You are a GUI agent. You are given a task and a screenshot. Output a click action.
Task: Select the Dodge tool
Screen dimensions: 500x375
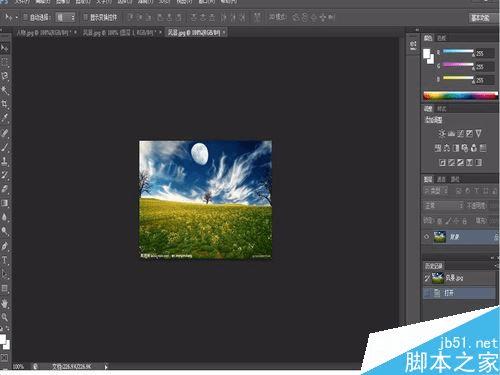tap(5, 231)
